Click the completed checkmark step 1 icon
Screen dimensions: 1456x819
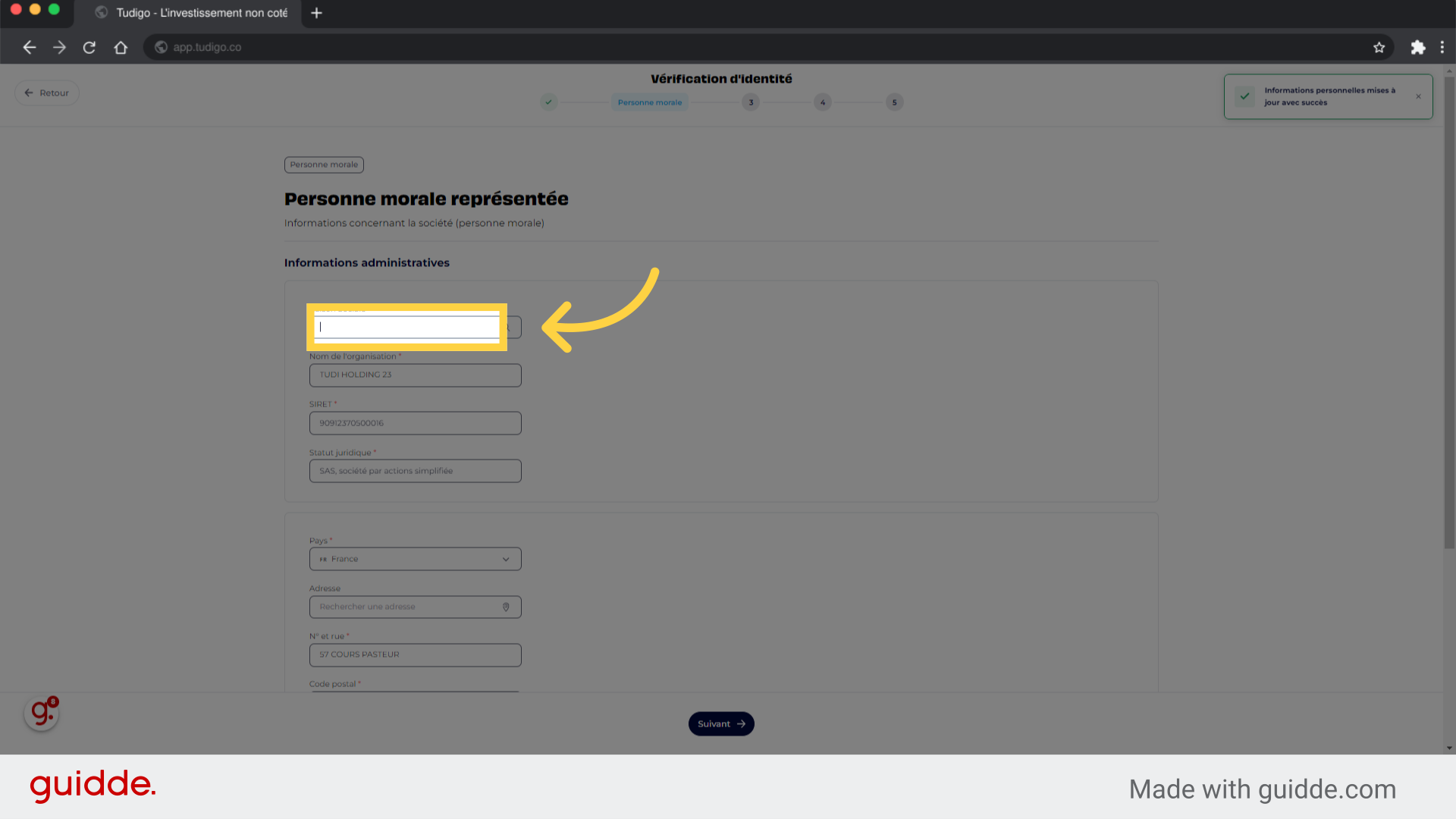point(548,101)
